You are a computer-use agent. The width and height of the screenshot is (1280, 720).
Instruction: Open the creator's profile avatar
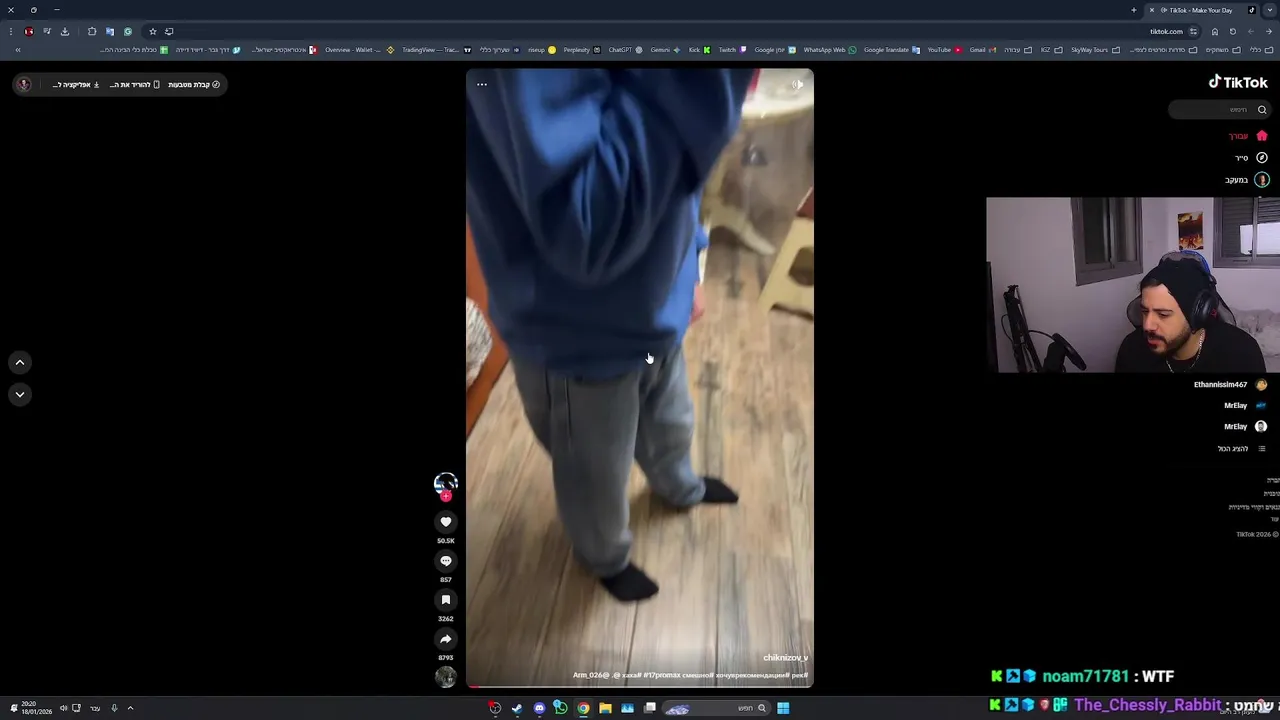(446, 484)
